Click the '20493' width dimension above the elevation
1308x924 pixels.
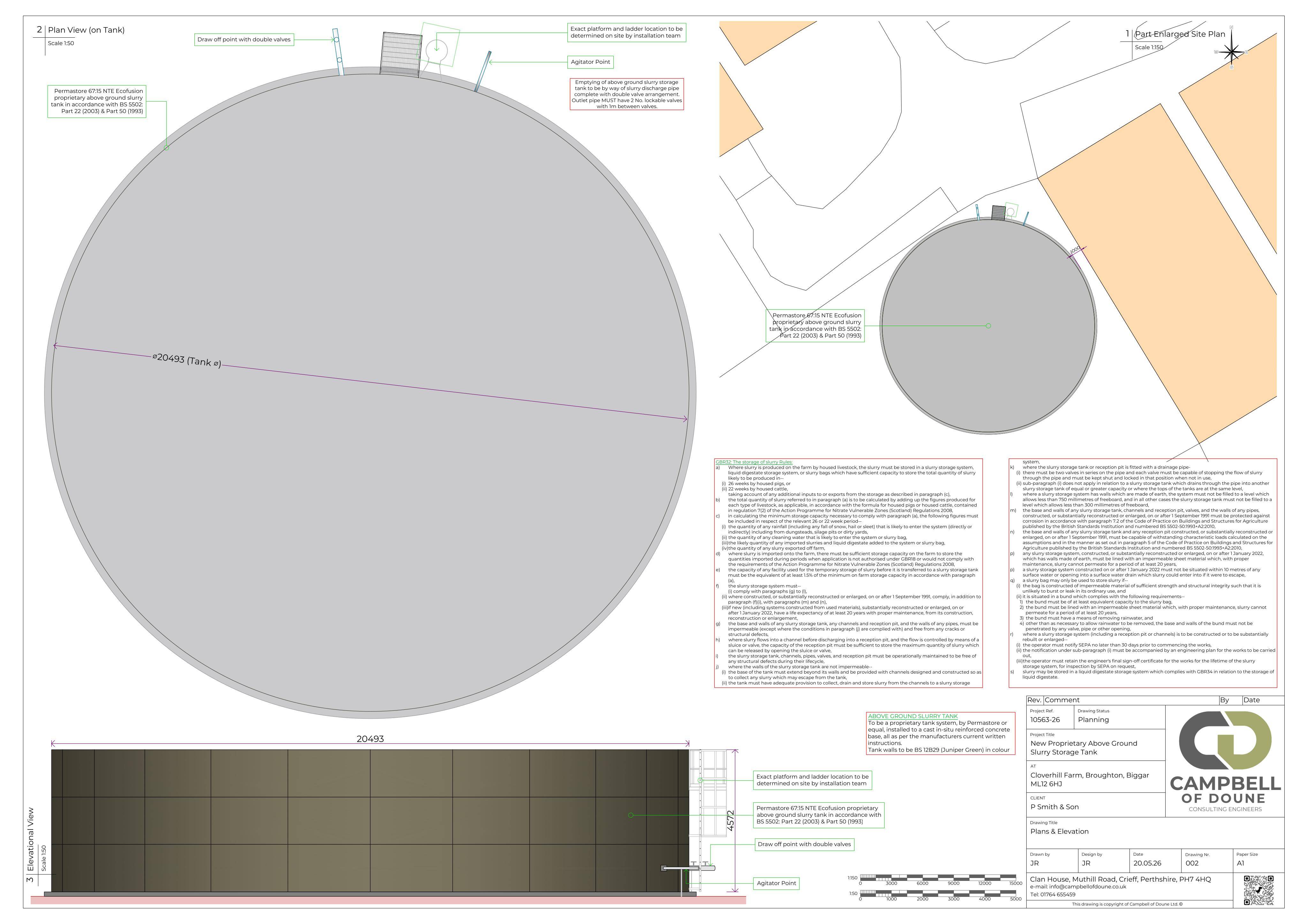click(x=370, y=739)
